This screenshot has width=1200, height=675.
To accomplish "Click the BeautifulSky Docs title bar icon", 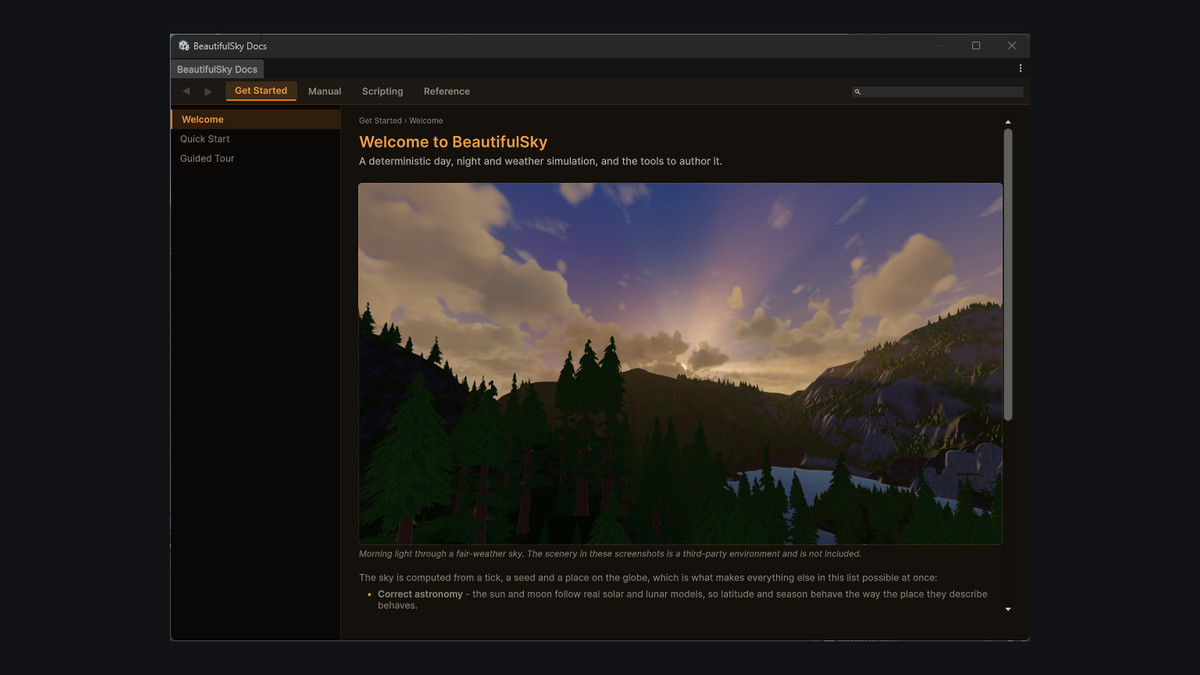I will coord(184,46).
